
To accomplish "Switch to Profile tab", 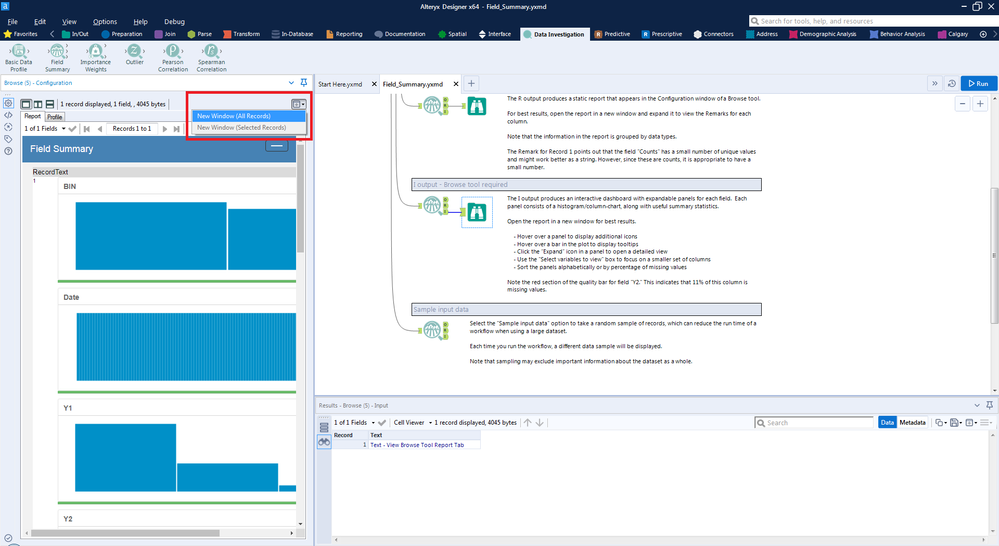I will (x=55, y=117).
